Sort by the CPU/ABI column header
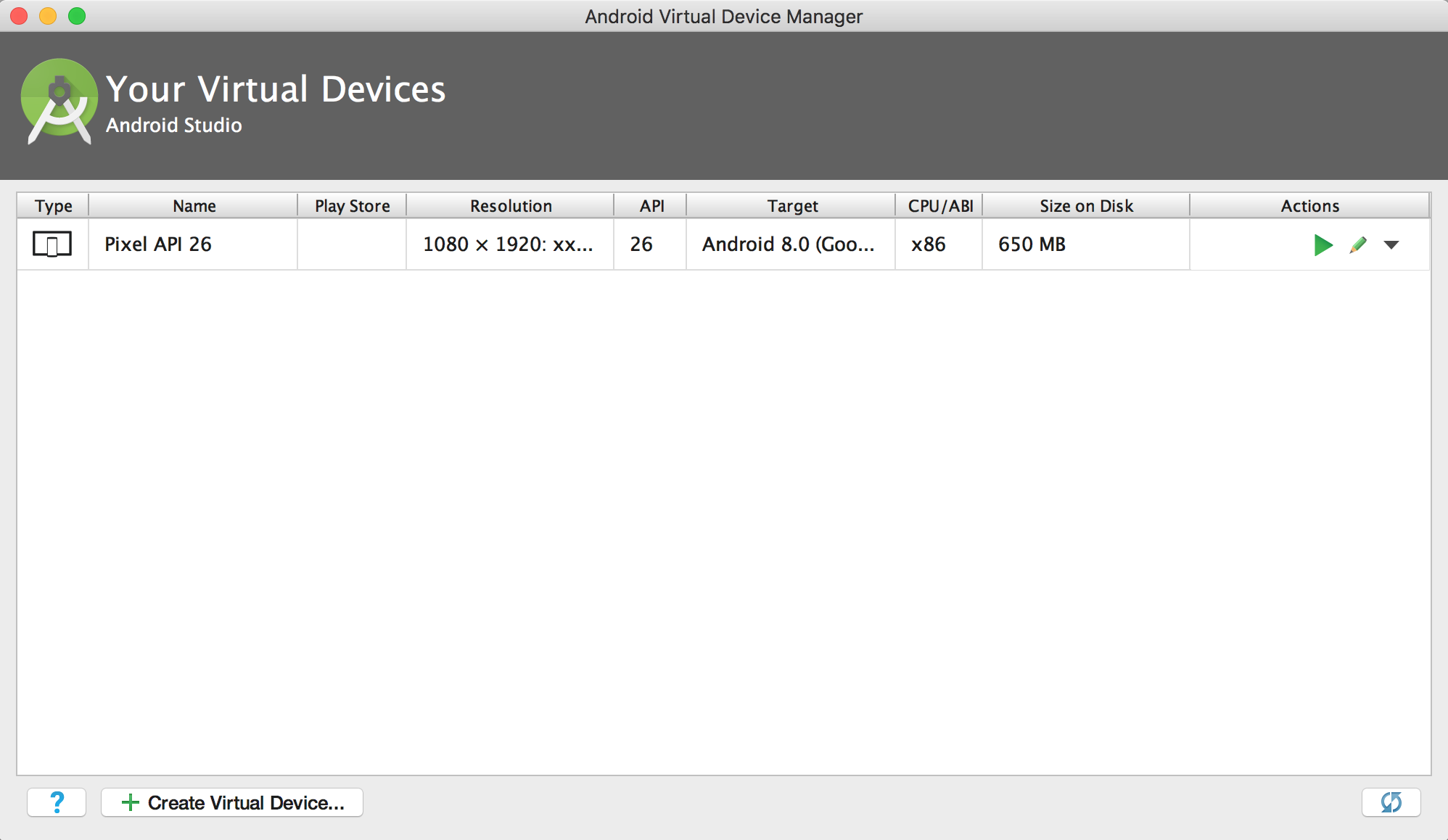Screen dimensions: 1448x840 coord(939,206)
